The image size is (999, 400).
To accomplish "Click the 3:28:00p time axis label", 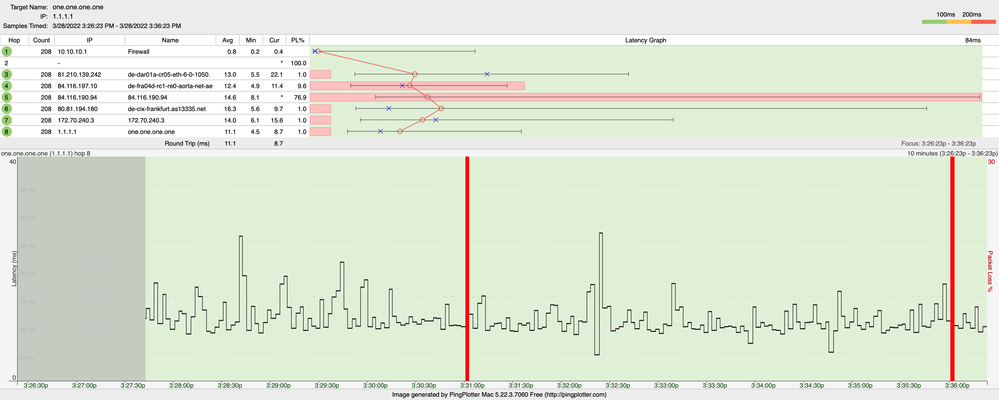I will pyautogui.click(x=182, y=386).
